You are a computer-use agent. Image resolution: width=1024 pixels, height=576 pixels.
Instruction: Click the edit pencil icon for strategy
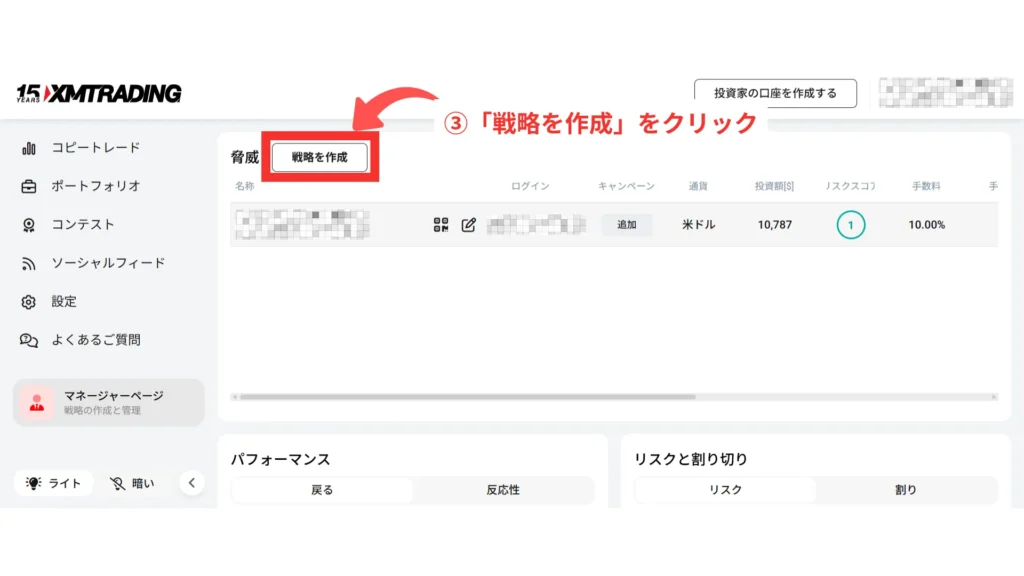[x=468, y=225]
